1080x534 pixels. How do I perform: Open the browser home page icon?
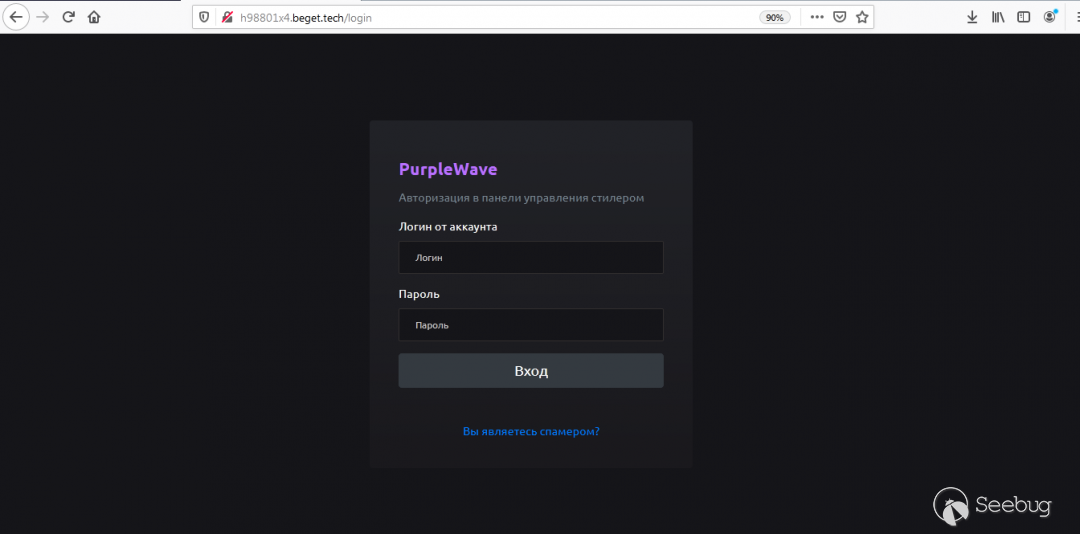[x=94, y=17]
